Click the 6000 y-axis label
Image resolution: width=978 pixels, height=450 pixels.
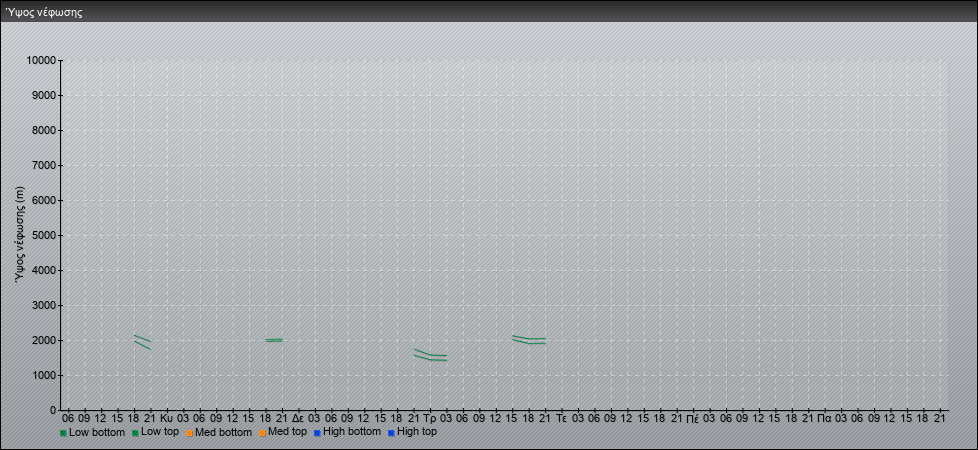(44, 200)
